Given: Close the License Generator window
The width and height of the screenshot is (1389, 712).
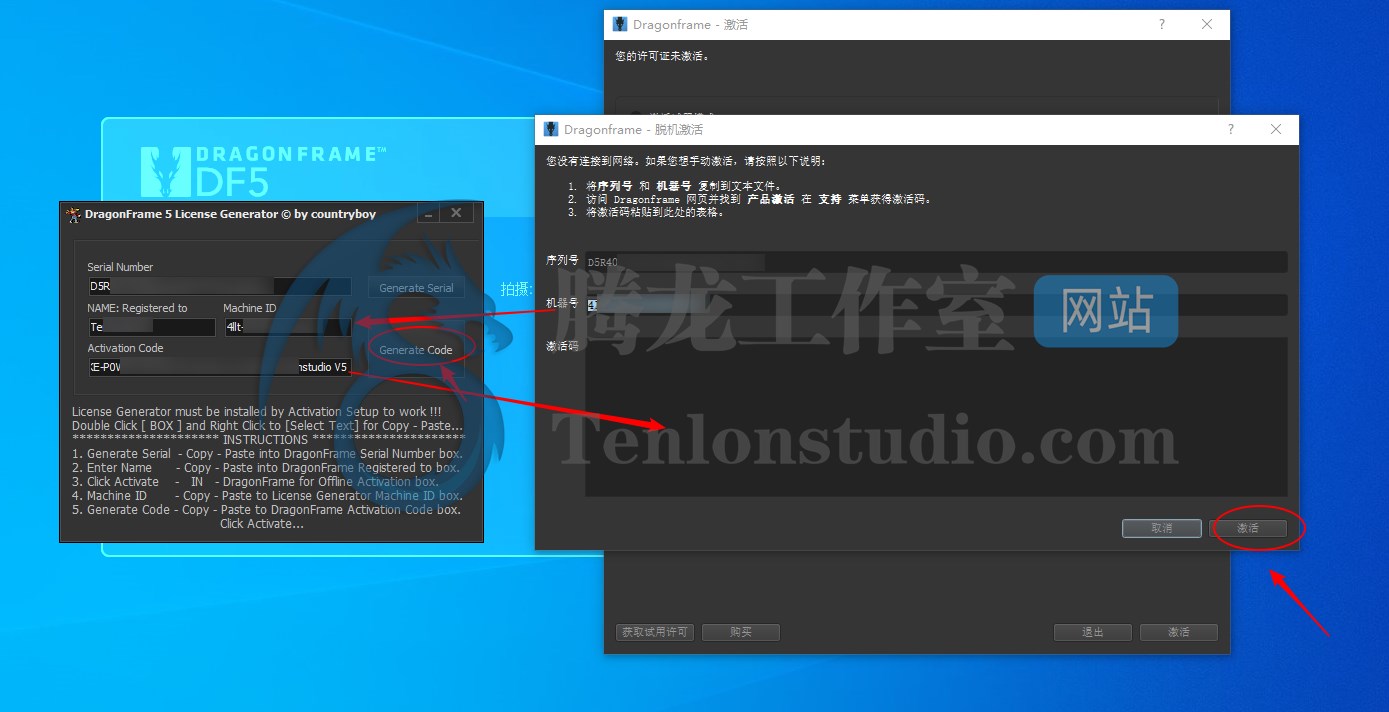Looking at the screenshot, I should [x=456, y=213].
